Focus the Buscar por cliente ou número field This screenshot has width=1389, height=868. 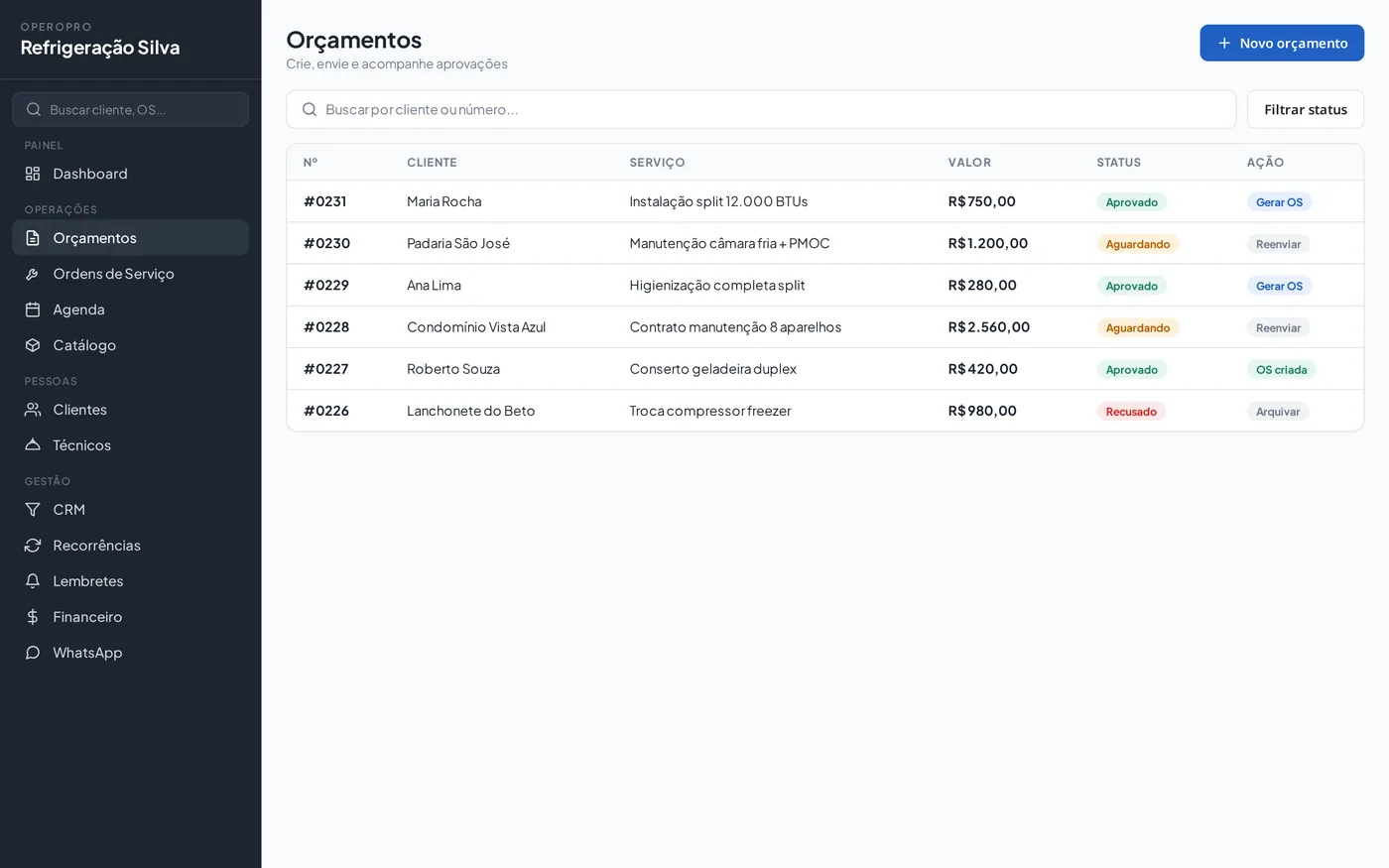click(761, 109)
